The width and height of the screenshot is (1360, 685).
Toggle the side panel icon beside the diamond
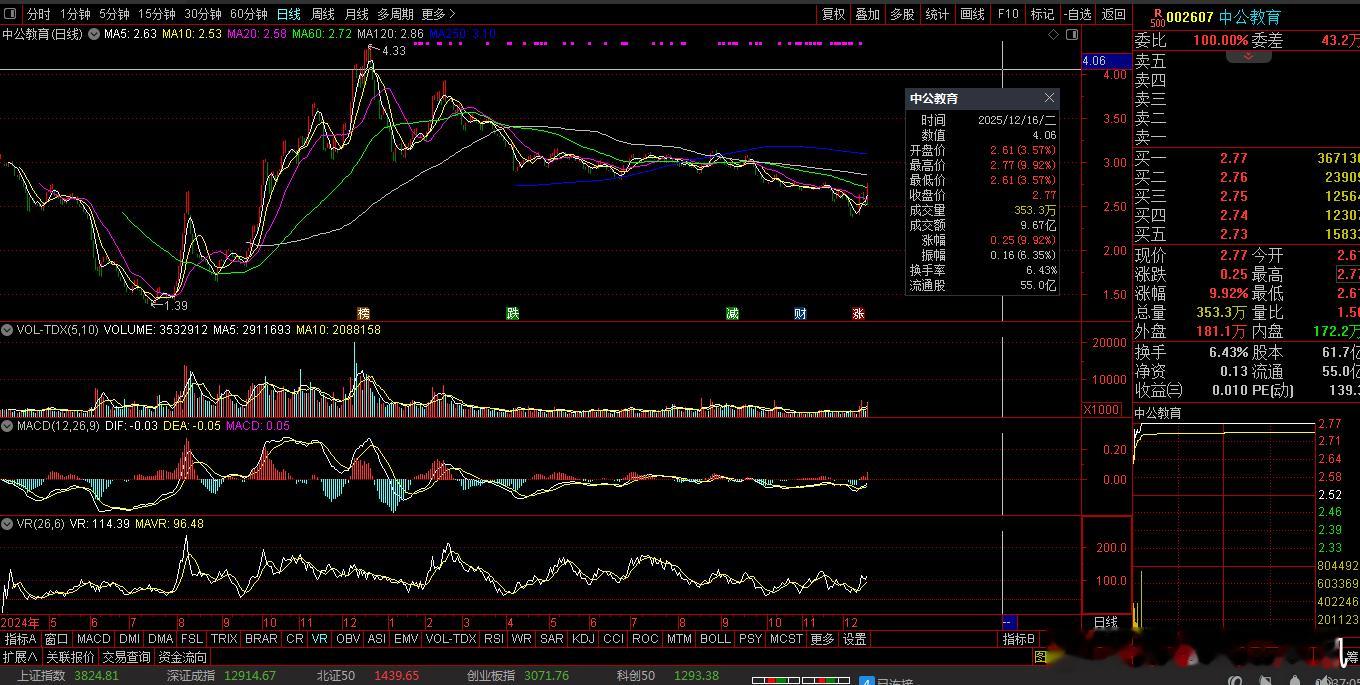pos(1072,34)
